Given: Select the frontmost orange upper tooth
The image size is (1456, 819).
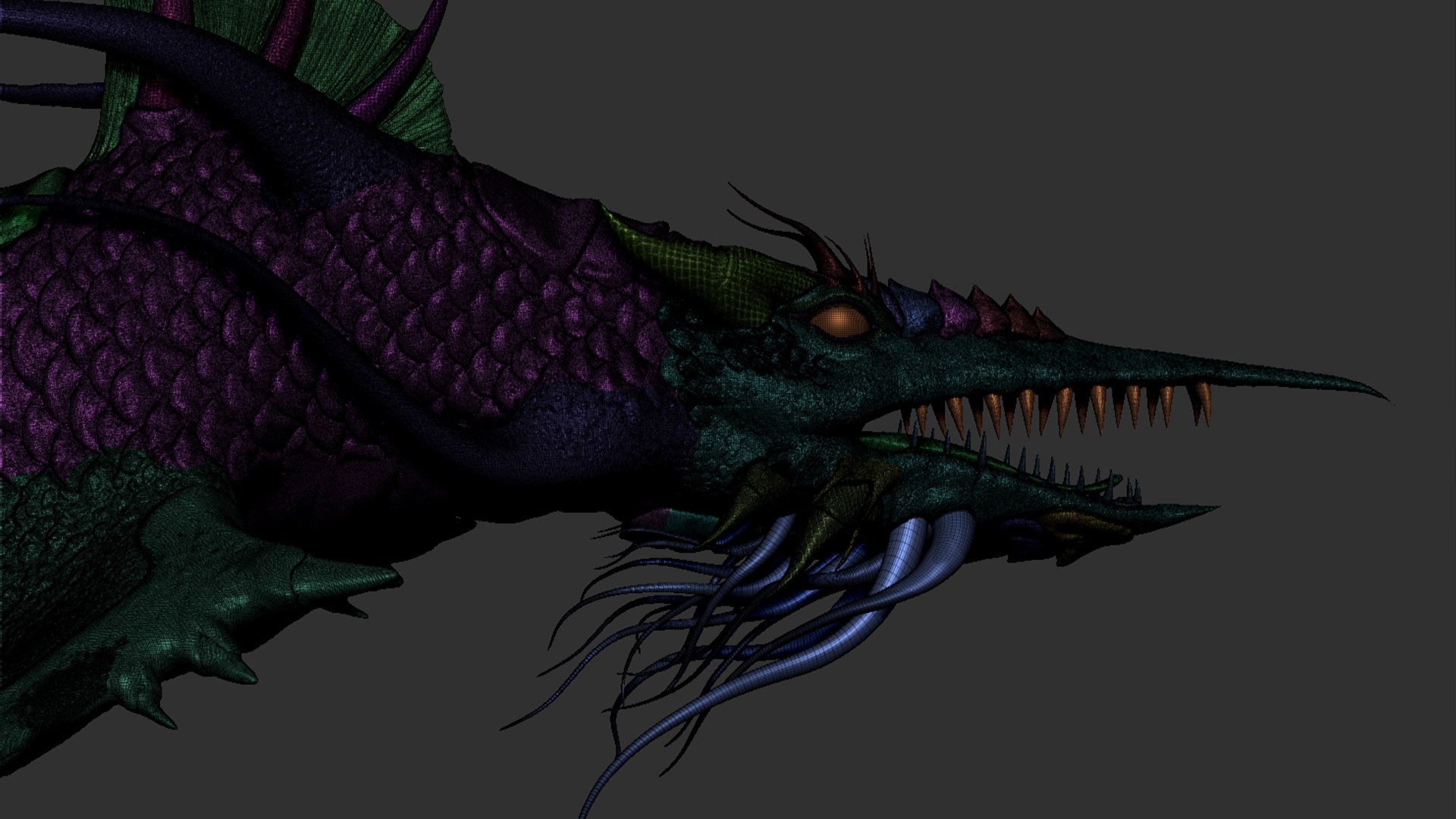Looking at the screenshot, I should coord(1203,403).
